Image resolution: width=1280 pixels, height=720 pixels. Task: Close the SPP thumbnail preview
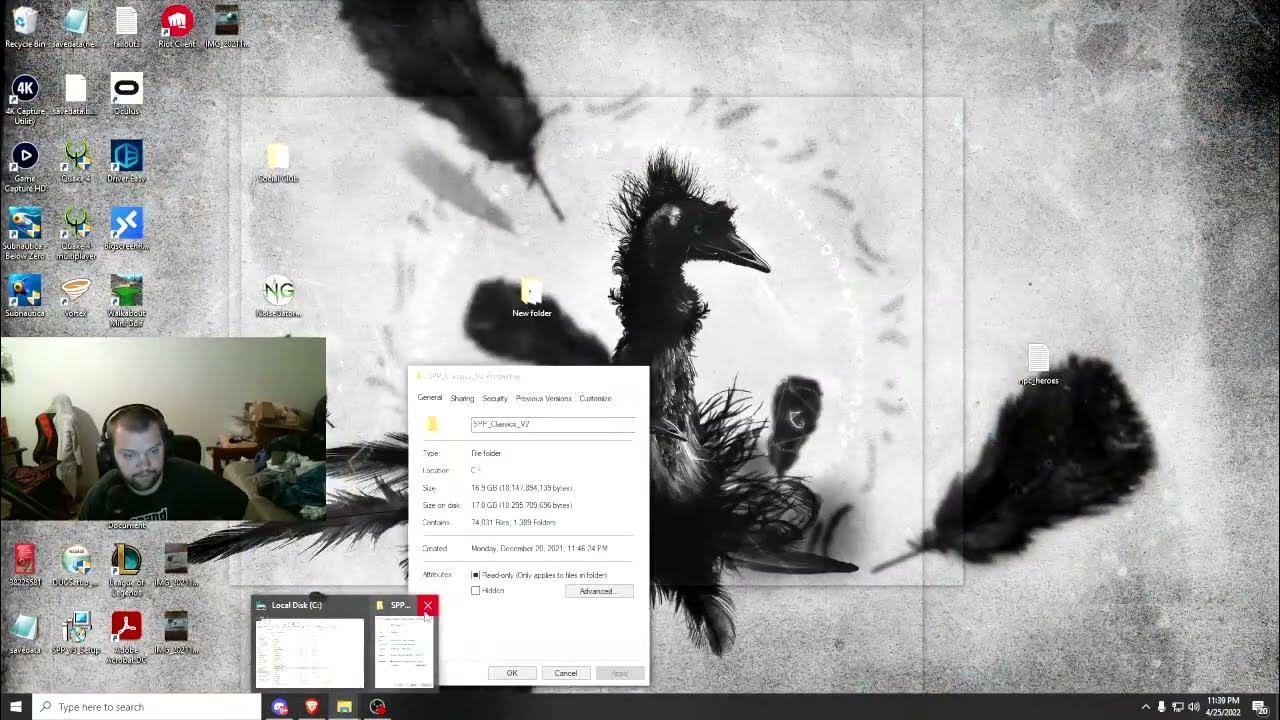pos(428,606)
